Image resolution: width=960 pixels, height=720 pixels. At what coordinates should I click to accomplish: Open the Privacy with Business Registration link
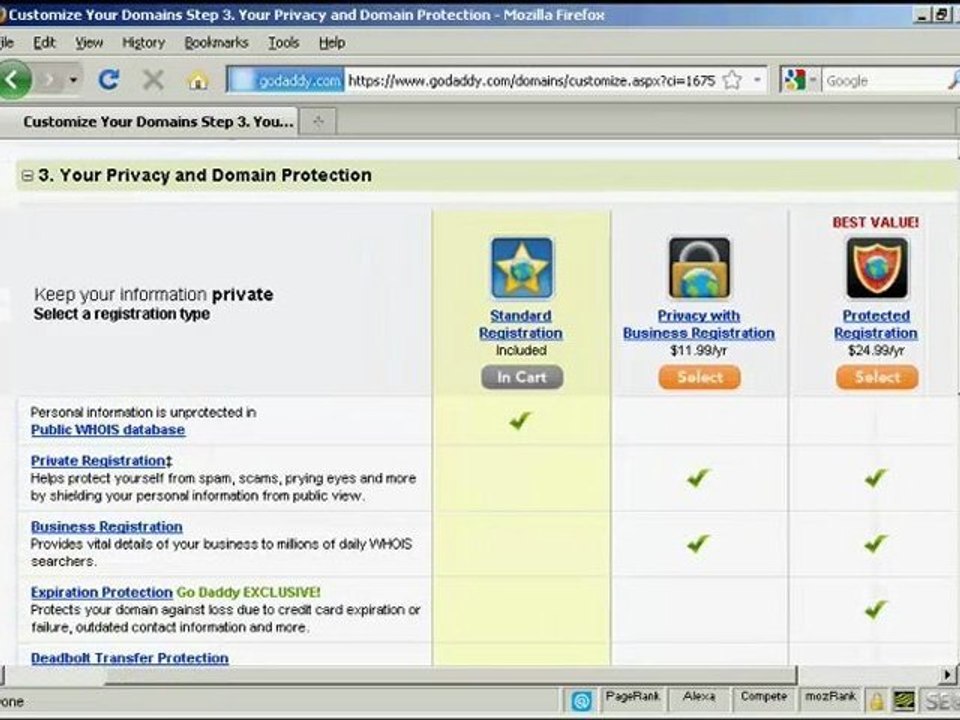699,324
